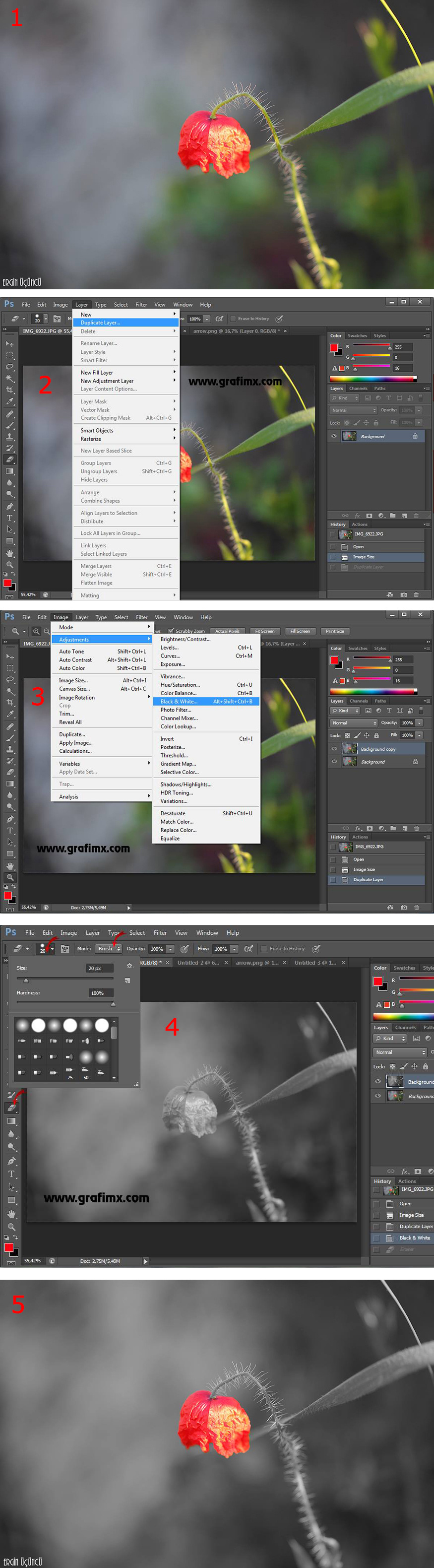Select the Eyedropper tool in the Adjustments-menu window
This screenshot has height=1568, width=434.
click(10, 714)
